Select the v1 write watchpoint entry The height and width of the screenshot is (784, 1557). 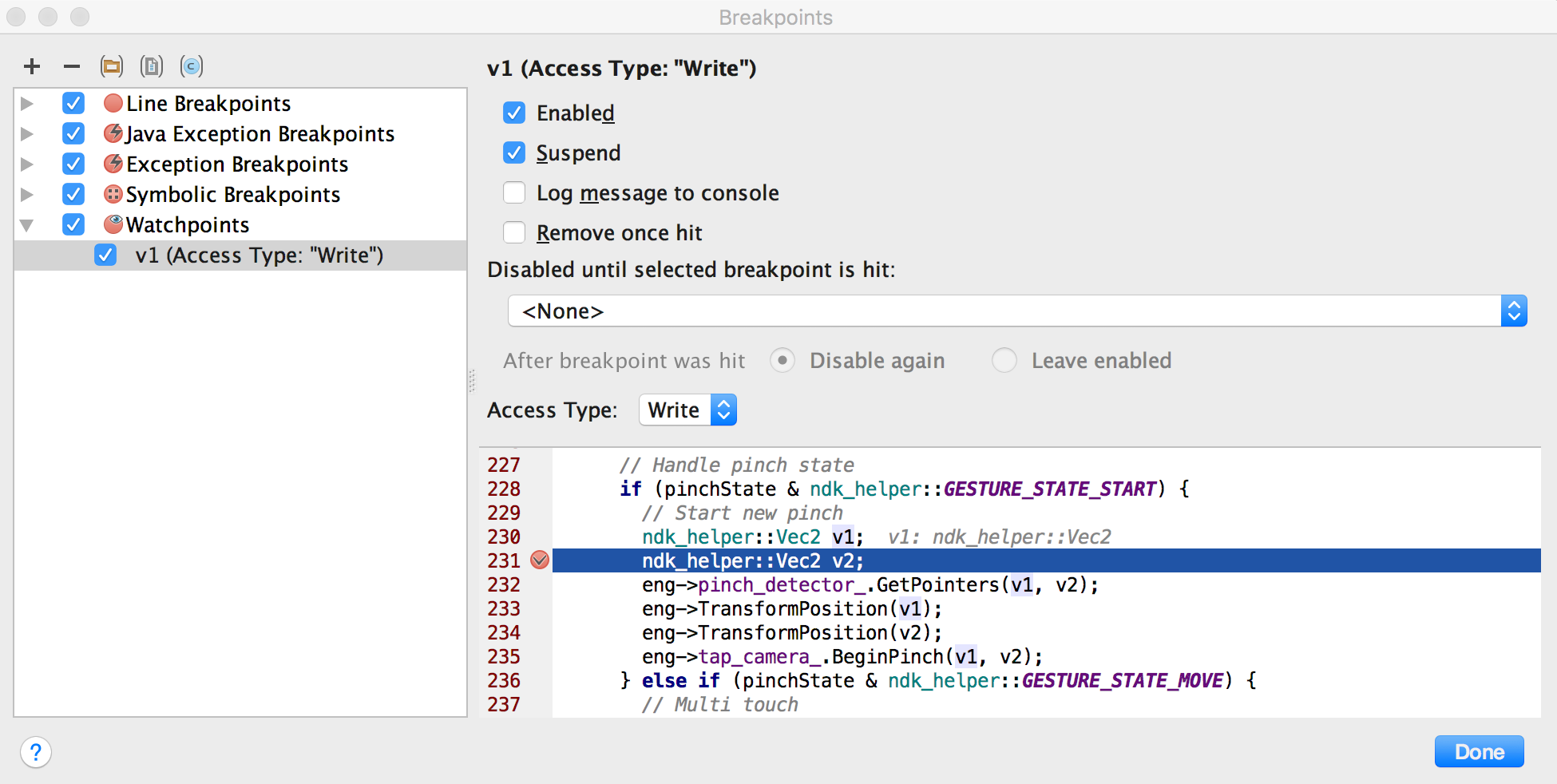pyautogui.click(x=259, y=255)
